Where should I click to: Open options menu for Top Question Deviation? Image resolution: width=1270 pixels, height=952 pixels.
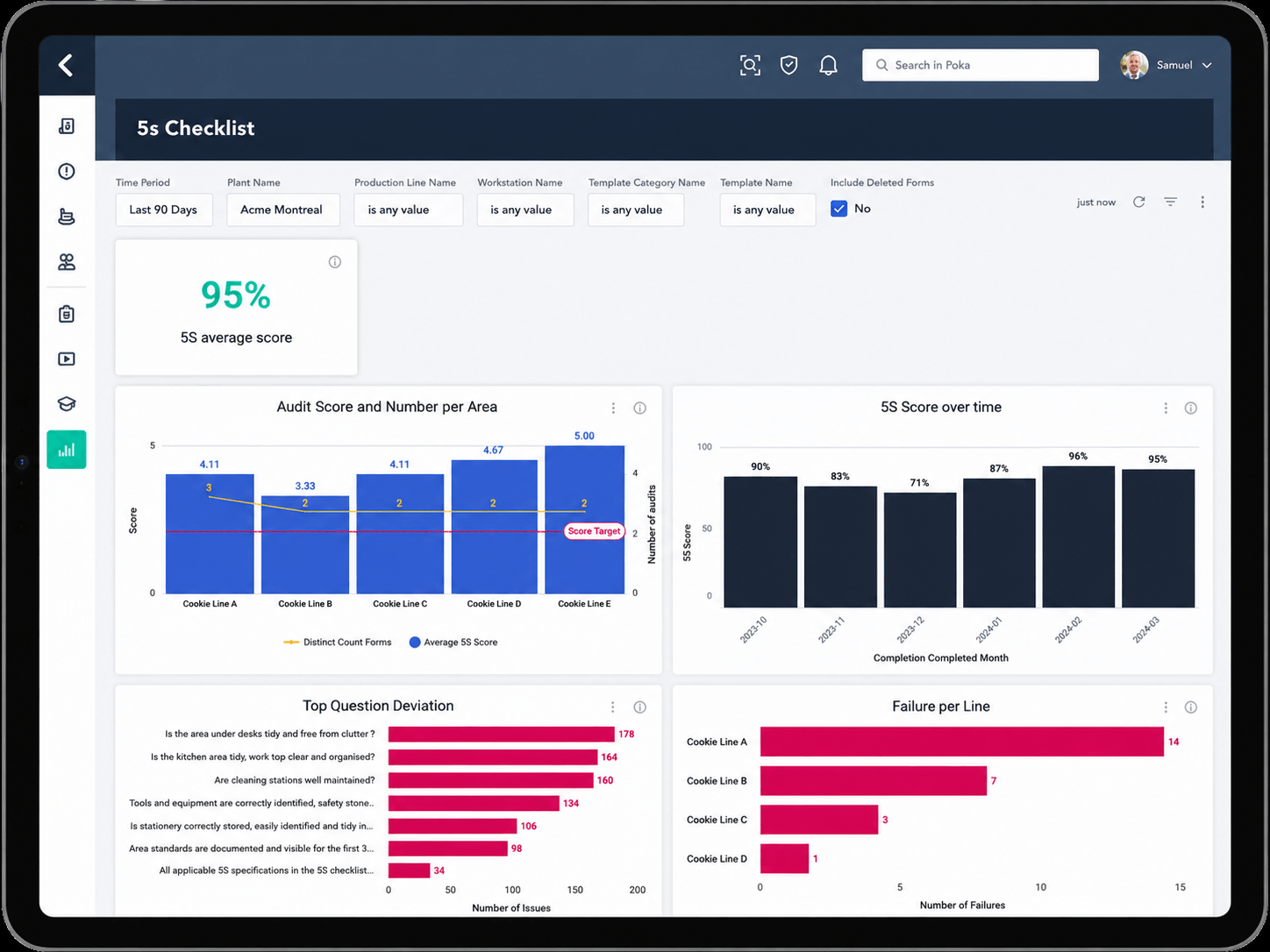613,707
